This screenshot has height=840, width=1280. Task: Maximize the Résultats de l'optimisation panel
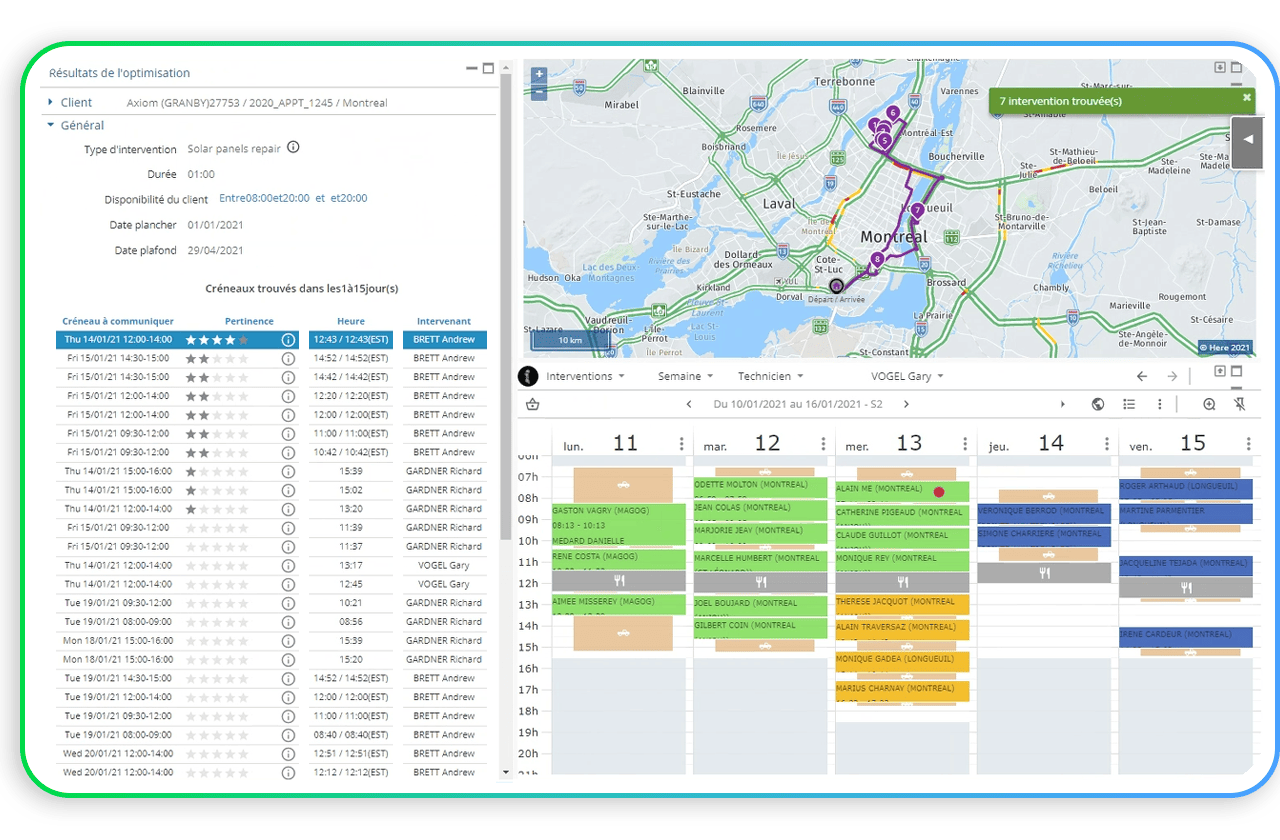point(488,69)
